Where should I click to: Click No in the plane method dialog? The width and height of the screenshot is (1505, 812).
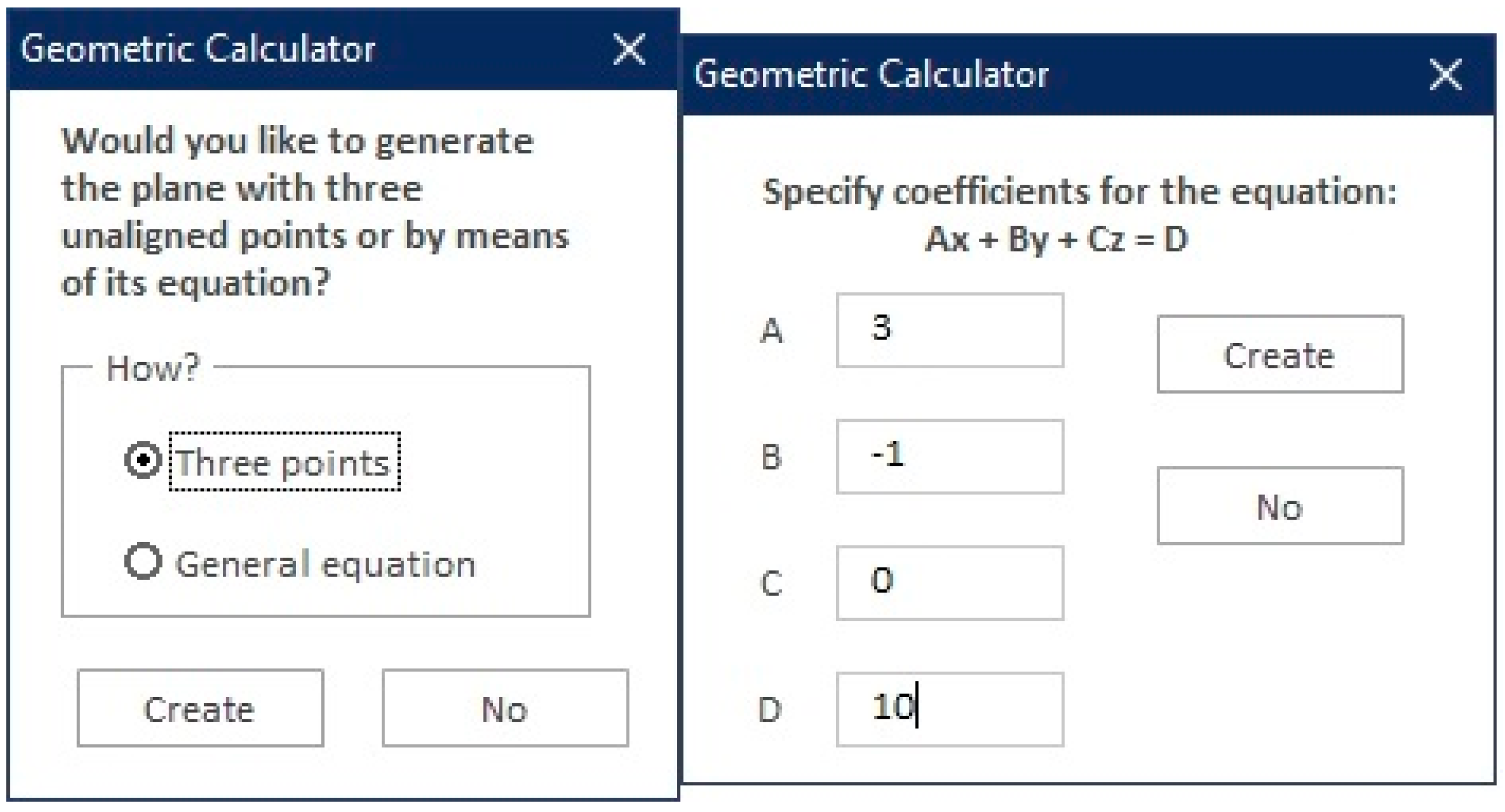(506, 708)
